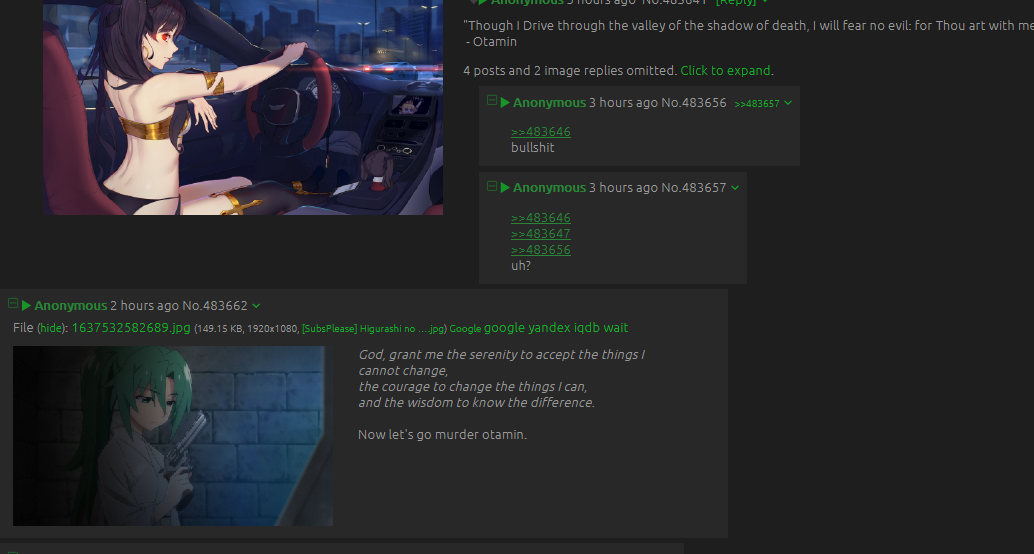
Task: Hide post No.483656 with the minus box
Action: tap(491, 100)
